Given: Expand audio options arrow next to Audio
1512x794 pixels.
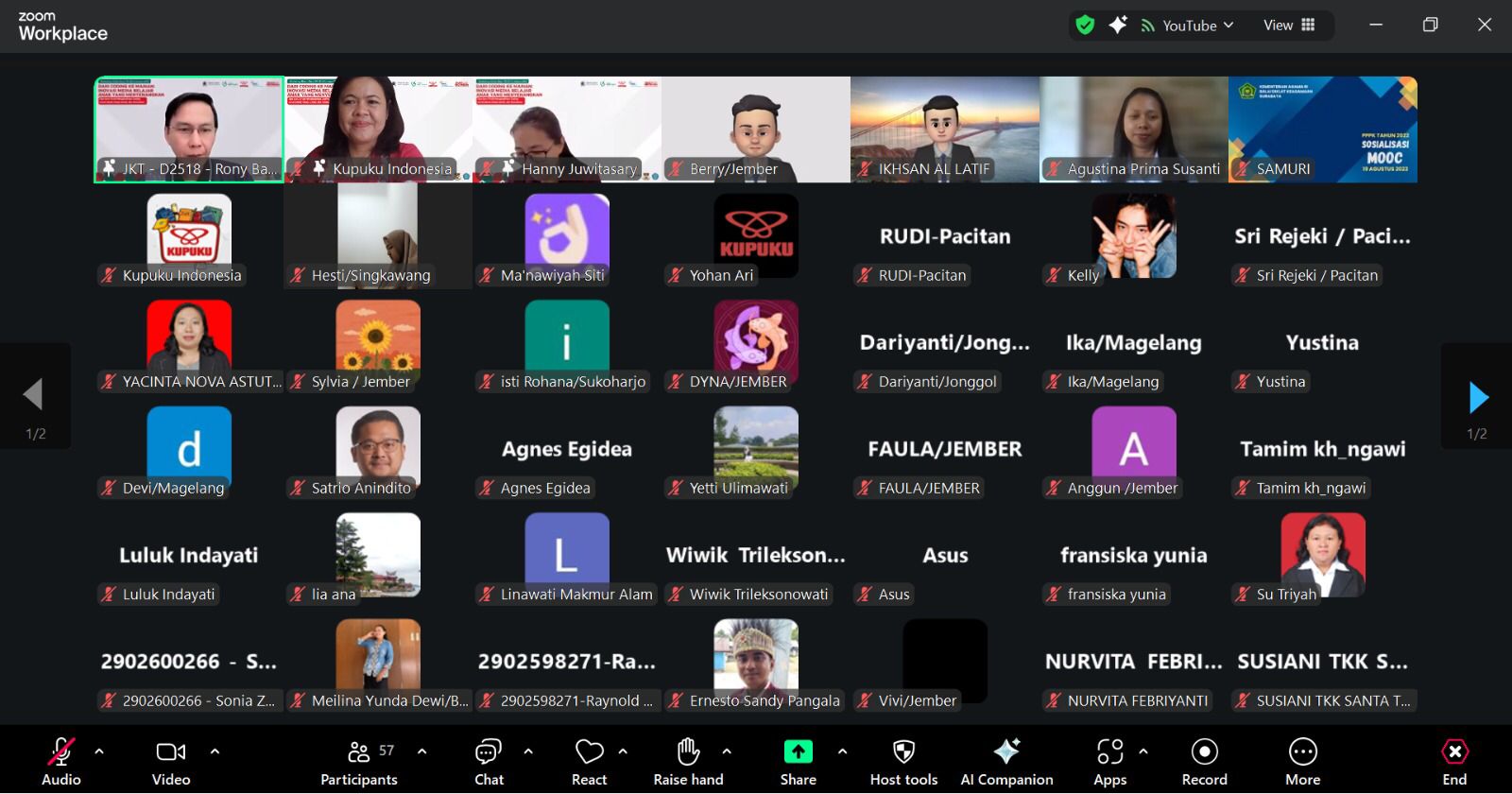Looking at the screenshot, I should tap(99, 751).
